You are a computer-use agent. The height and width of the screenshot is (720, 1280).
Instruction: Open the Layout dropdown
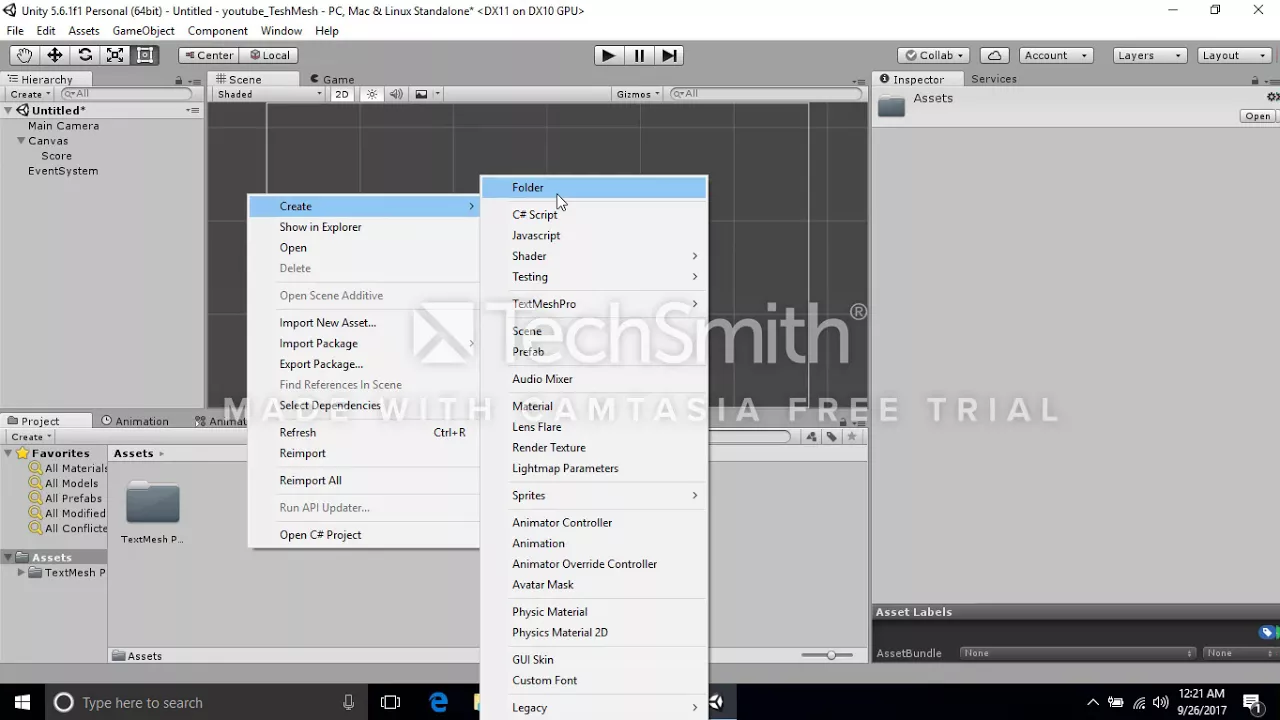1233,55
